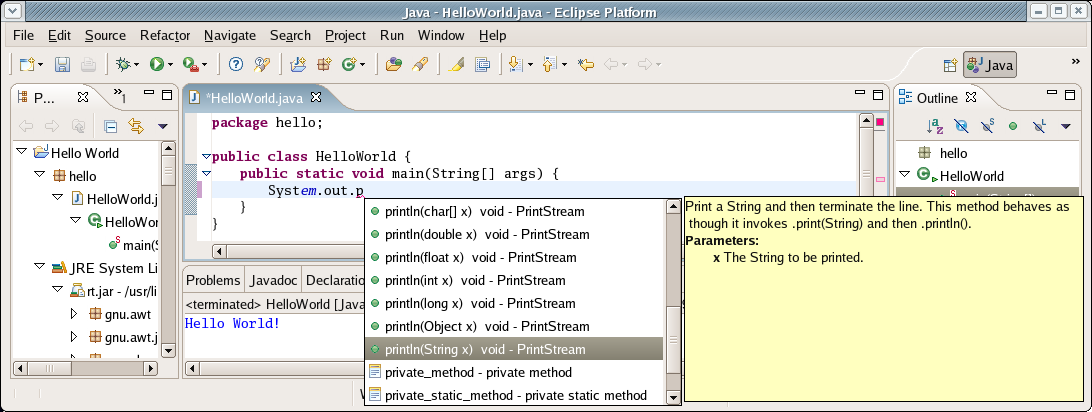The height and width of the screenshot is (412, 1092).
Task: Click the External Tools run icon
Action: coord(190,64)
